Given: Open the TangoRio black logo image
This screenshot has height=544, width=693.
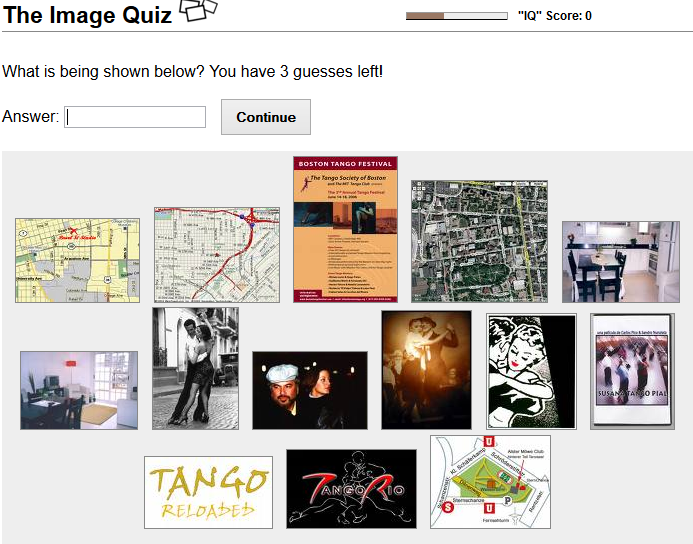Looking at the screenshot, I should click(351, 489).
